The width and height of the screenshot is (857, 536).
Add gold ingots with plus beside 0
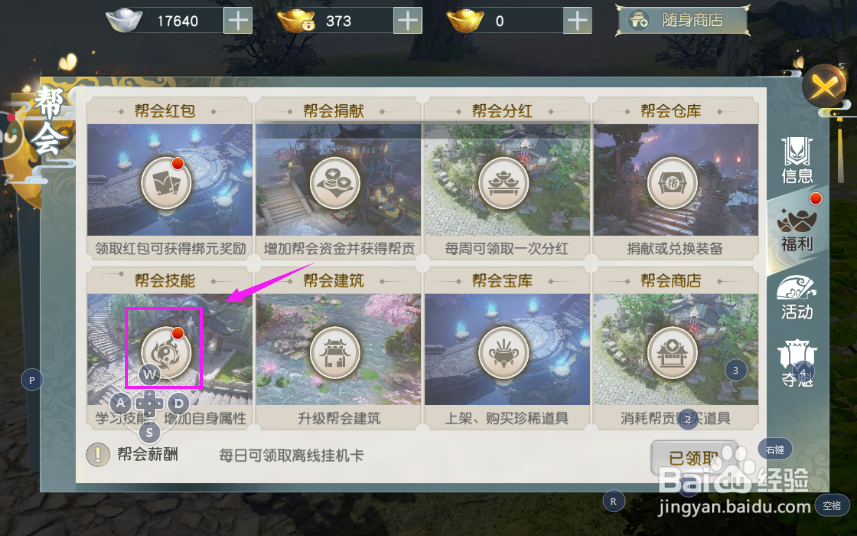pyautogui.click(x=577, y=21)
